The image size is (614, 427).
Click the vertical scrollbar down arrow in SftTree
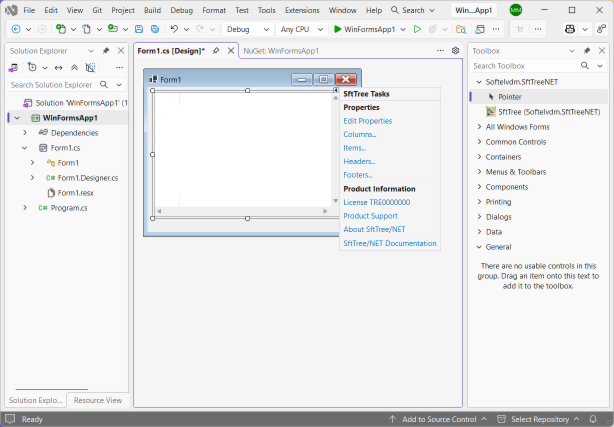coord(336,201)
